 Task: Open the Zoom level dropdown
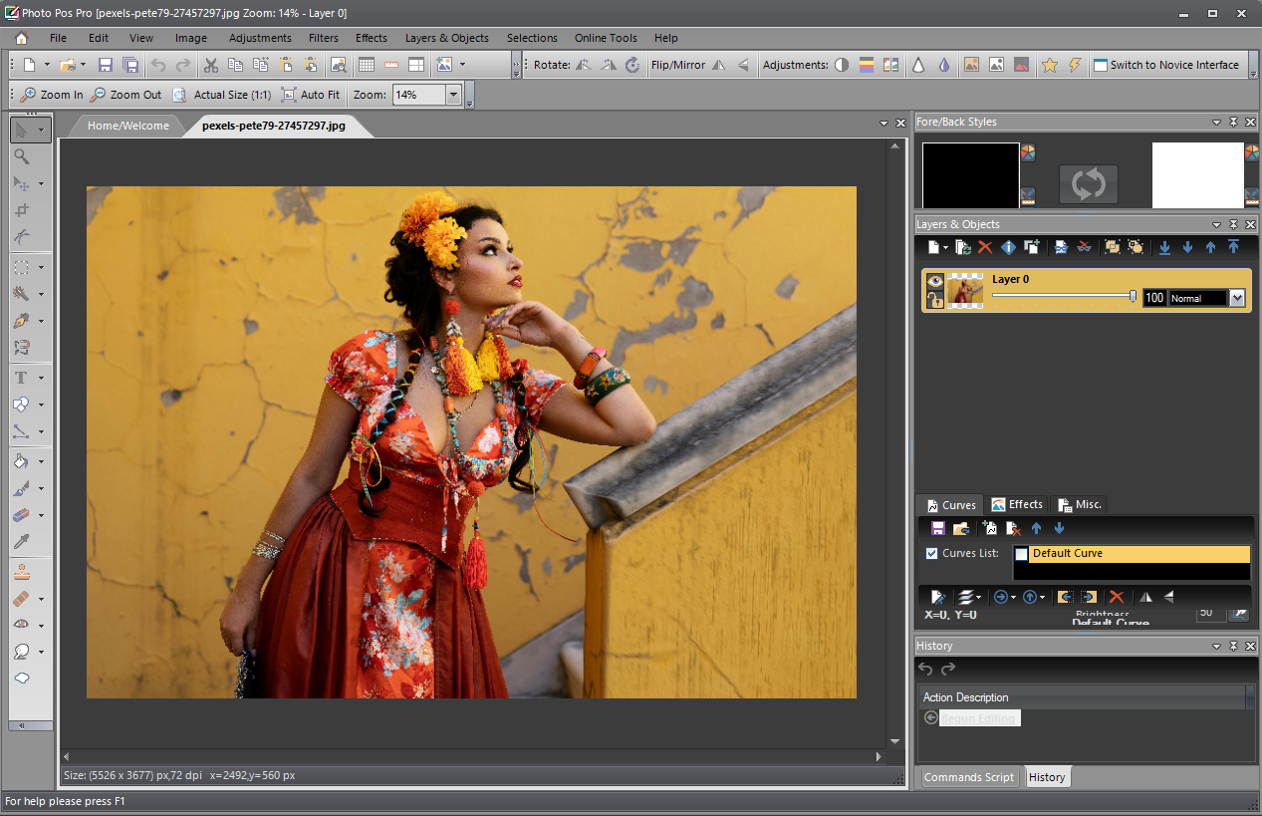pos(453,95)
